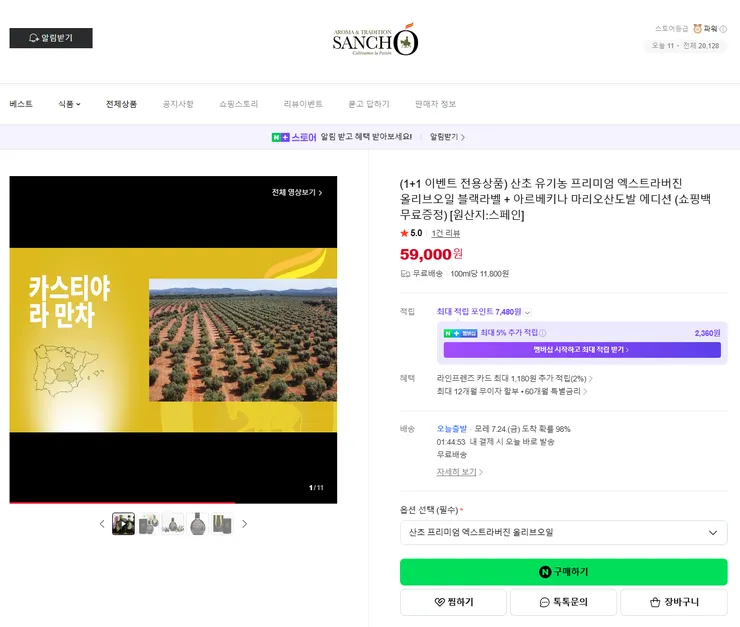
Task: Open 공지사항 menu
Action: coord(178,104)
